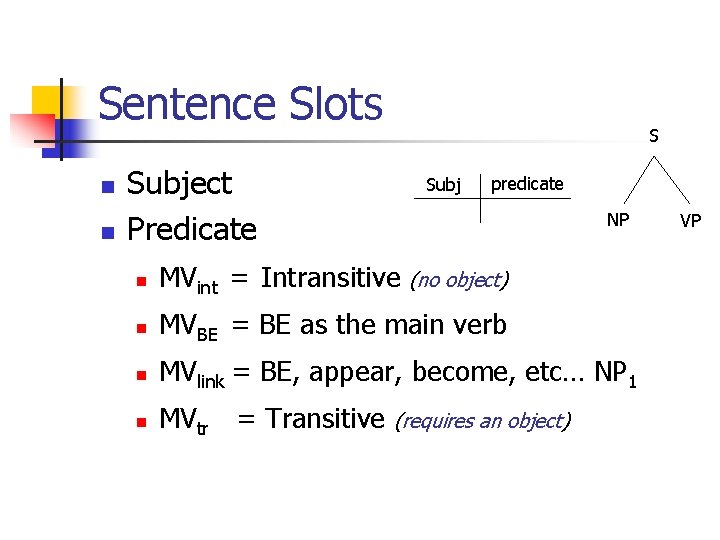Select the "BE as the main verb" text

pos(383,325)
